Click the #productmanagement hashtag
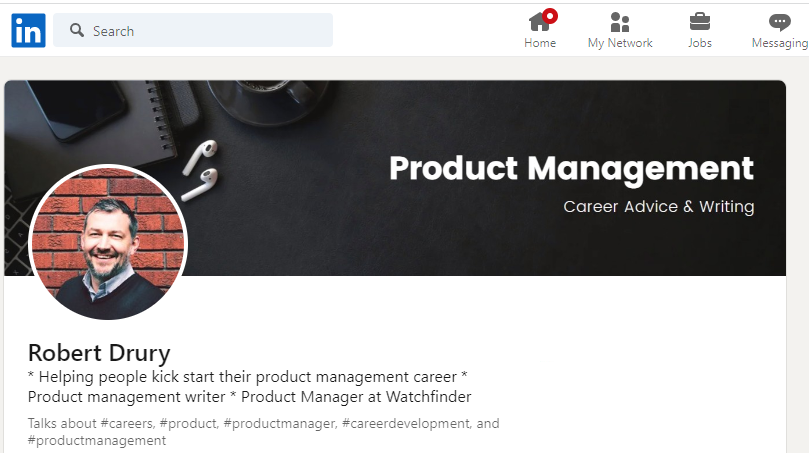The image size is (809, 453). (x=97, y=441)
